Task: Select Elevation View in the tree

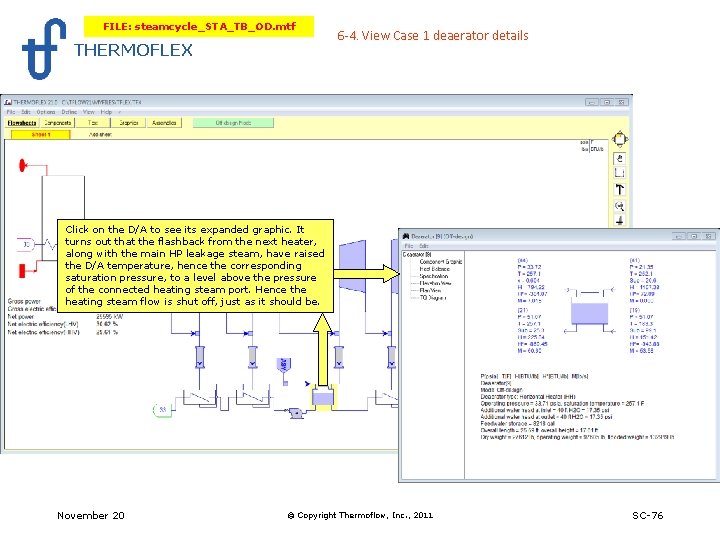Action: 435,283
